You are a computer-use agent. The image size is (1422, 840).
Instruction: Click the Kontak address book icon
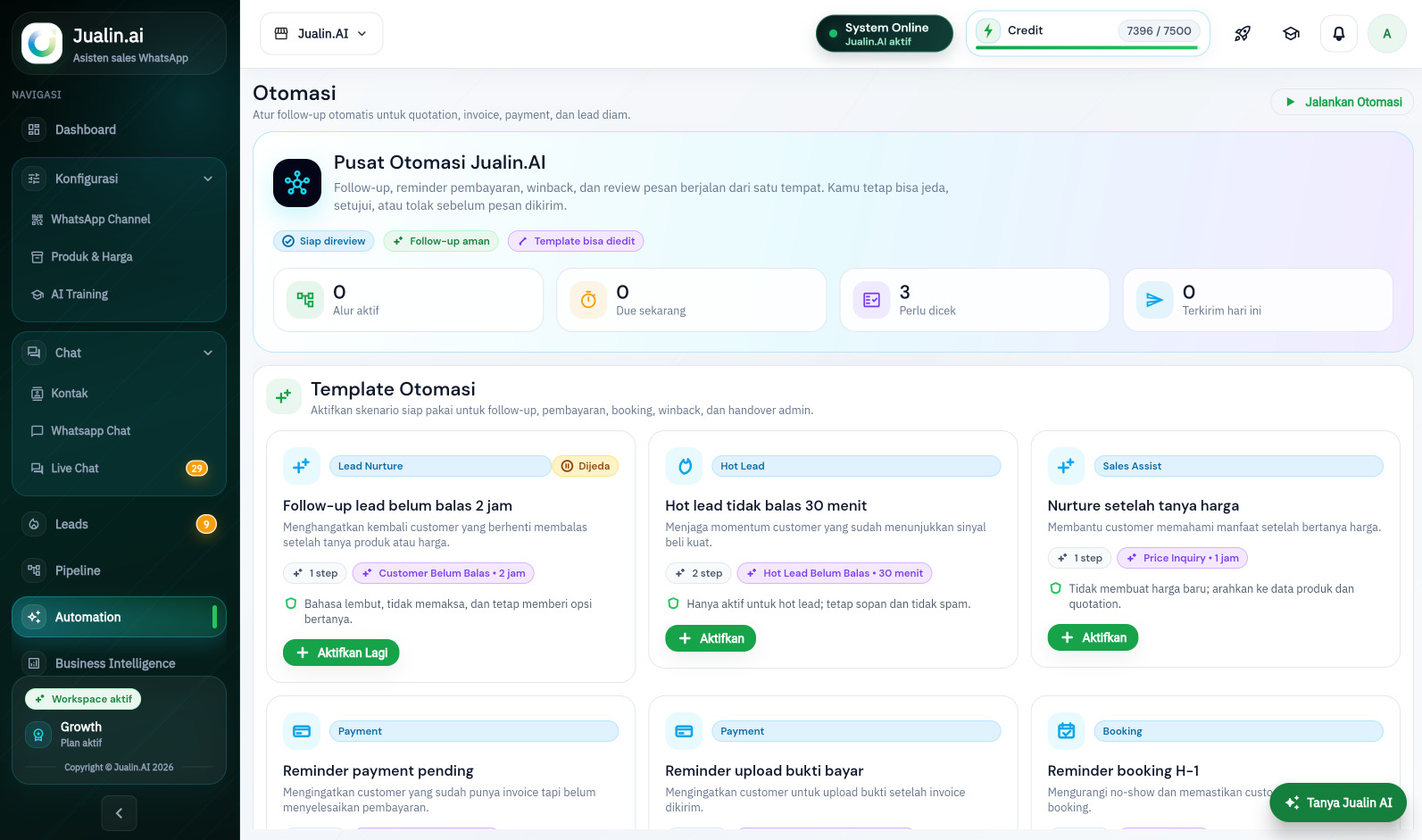coord(37,394)
